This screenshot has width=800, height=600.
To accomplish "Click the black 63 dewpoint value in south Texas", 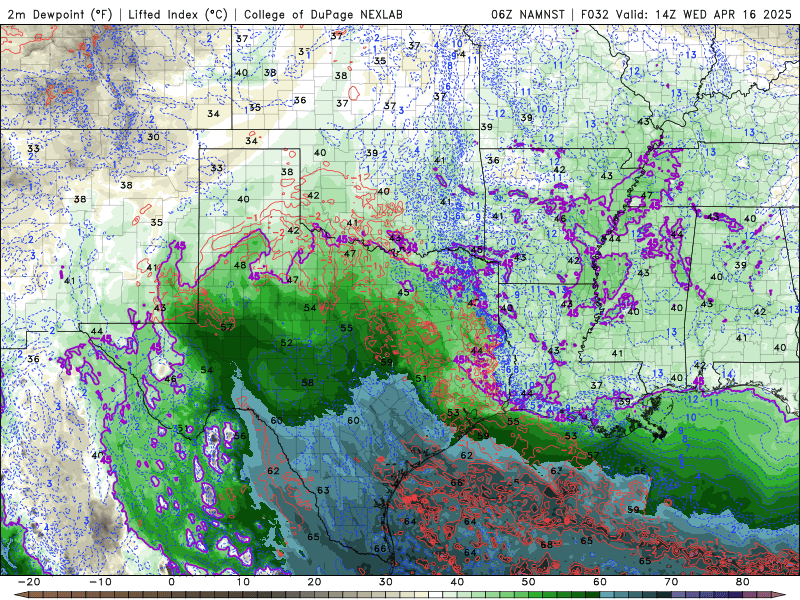I will tap(323, 491).
